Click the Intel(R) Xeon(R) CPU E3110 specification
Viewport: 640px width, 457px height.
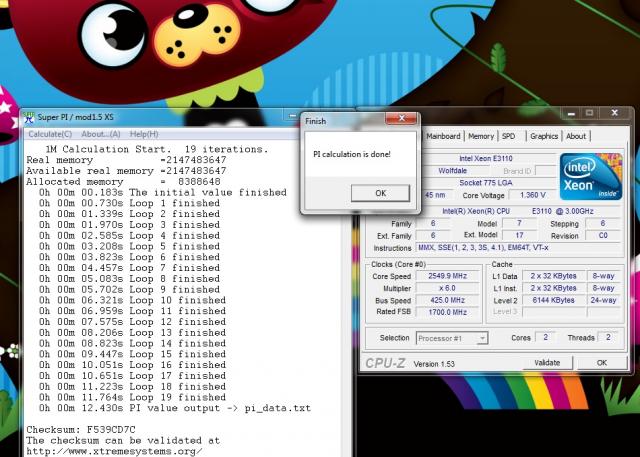[518, 211]
